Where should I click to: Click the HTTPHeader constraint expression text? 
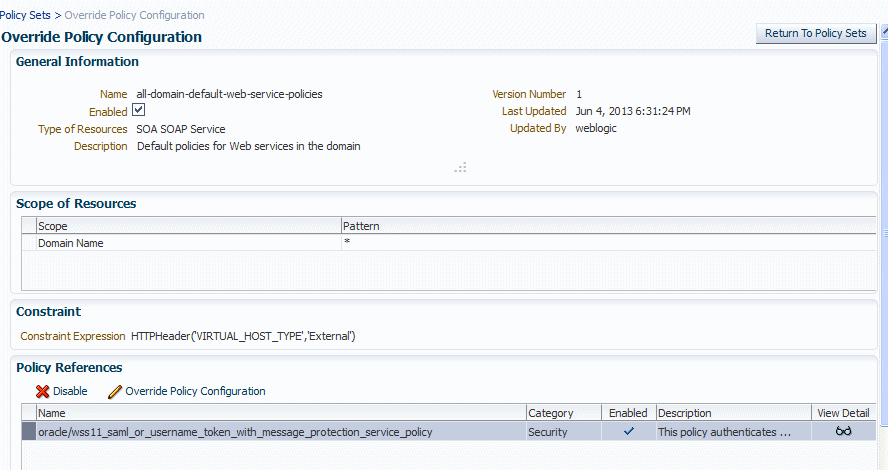[243, 336]
